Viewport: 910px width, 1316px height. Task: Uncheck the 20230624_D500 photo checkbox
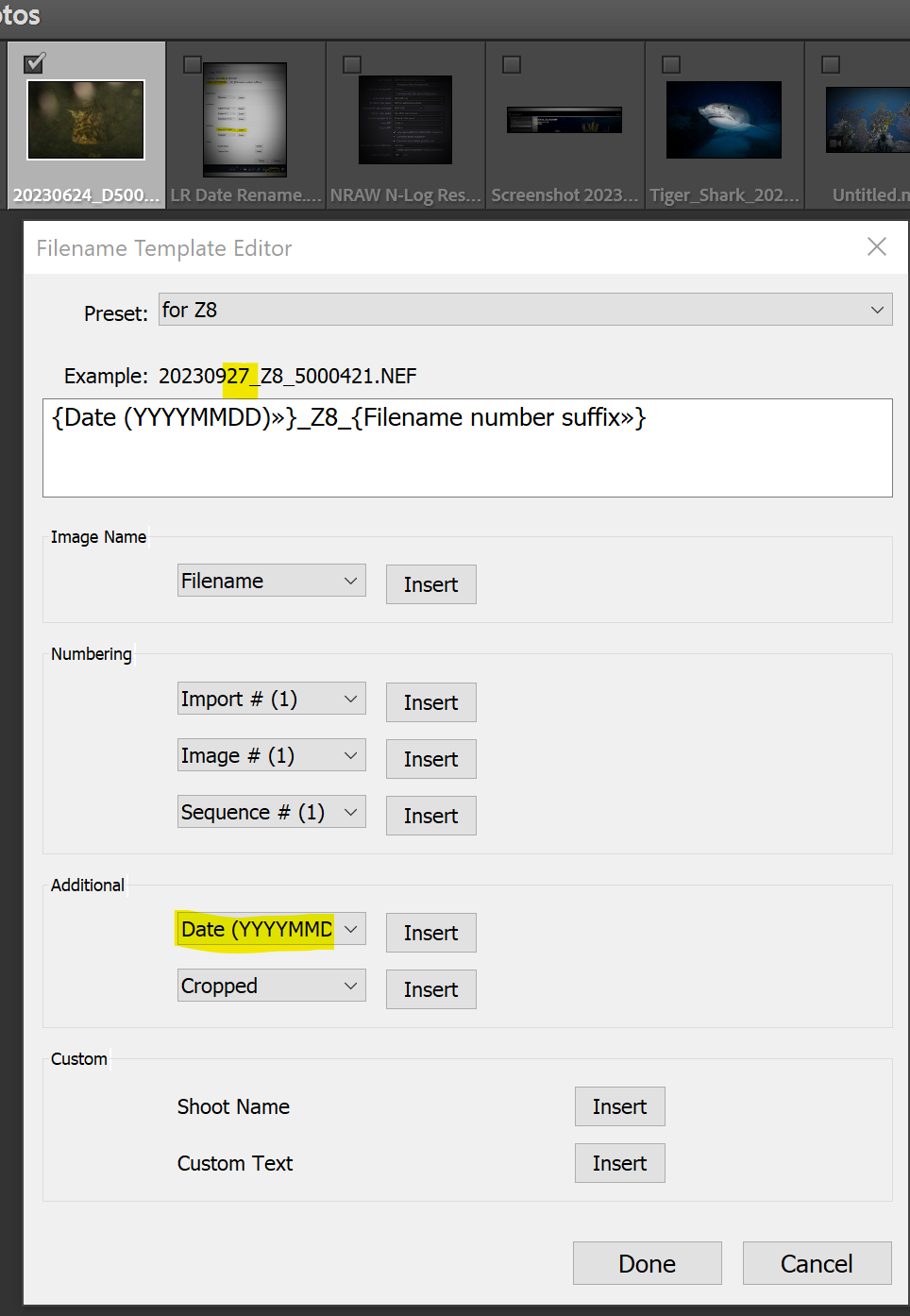click(34, 62)
